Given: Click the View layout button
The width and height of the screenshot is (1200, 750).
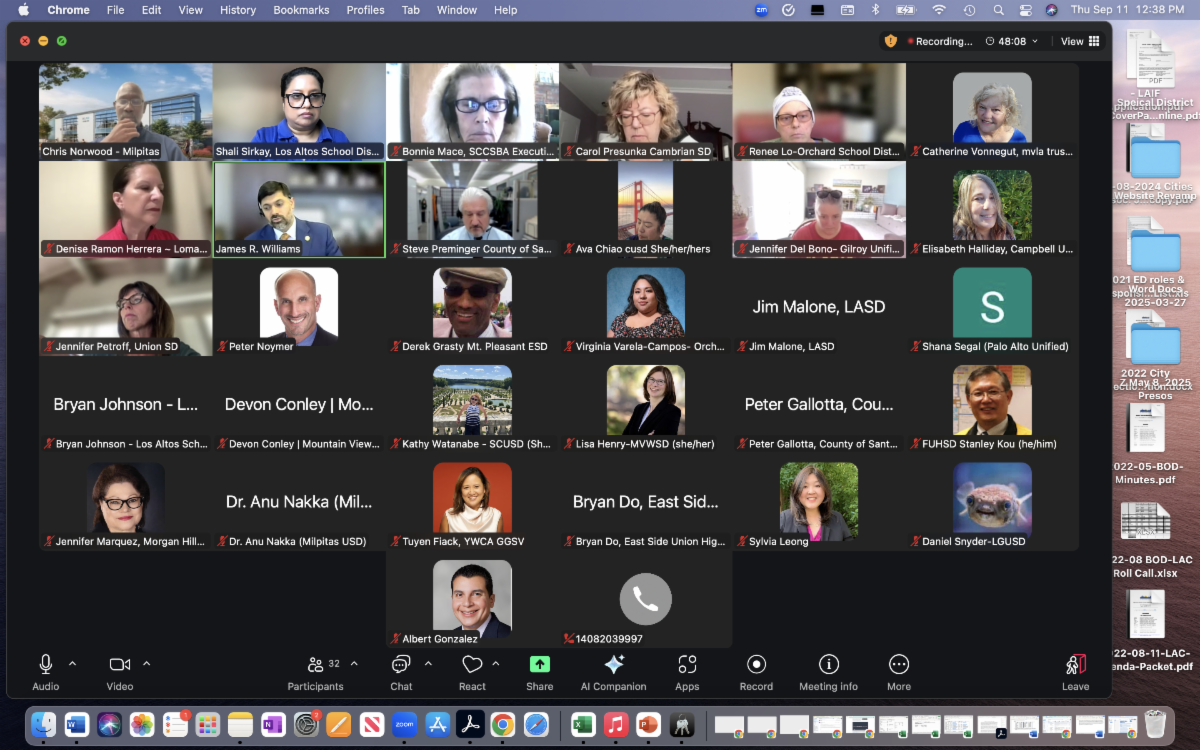Looking at the screenshot, I should pos(1080,41).
